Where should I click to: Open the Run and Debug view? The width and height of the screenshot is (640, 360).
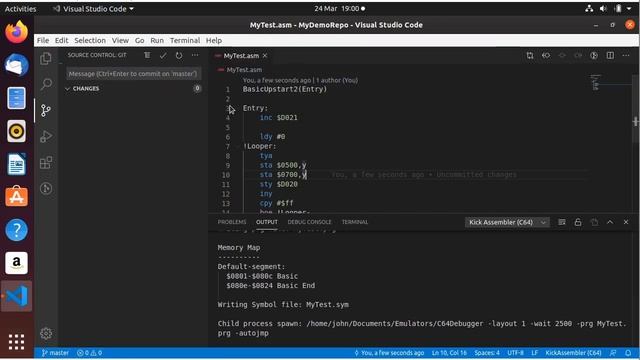(46, 136)
